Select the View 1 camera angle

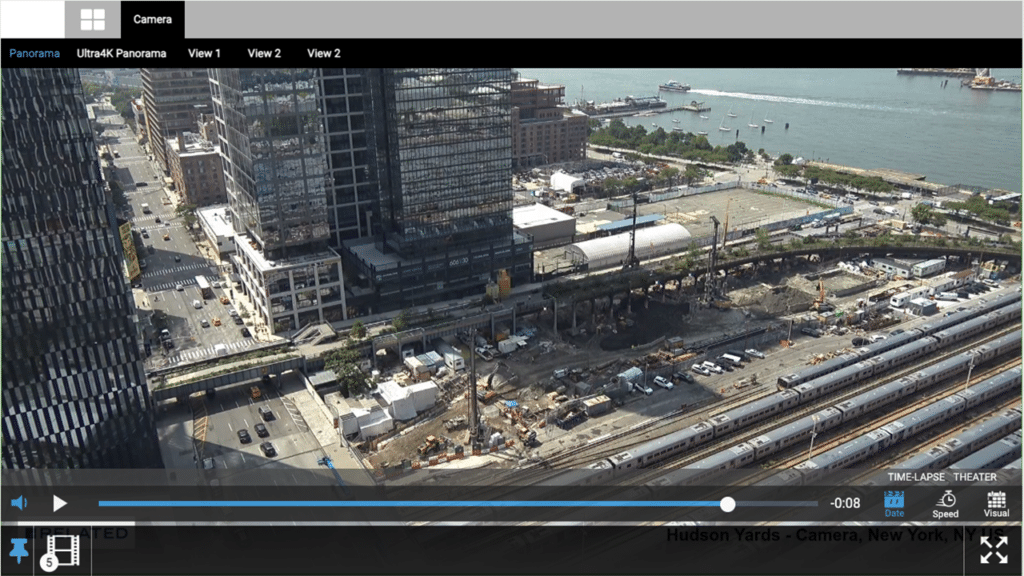click(x=204, y=53)
